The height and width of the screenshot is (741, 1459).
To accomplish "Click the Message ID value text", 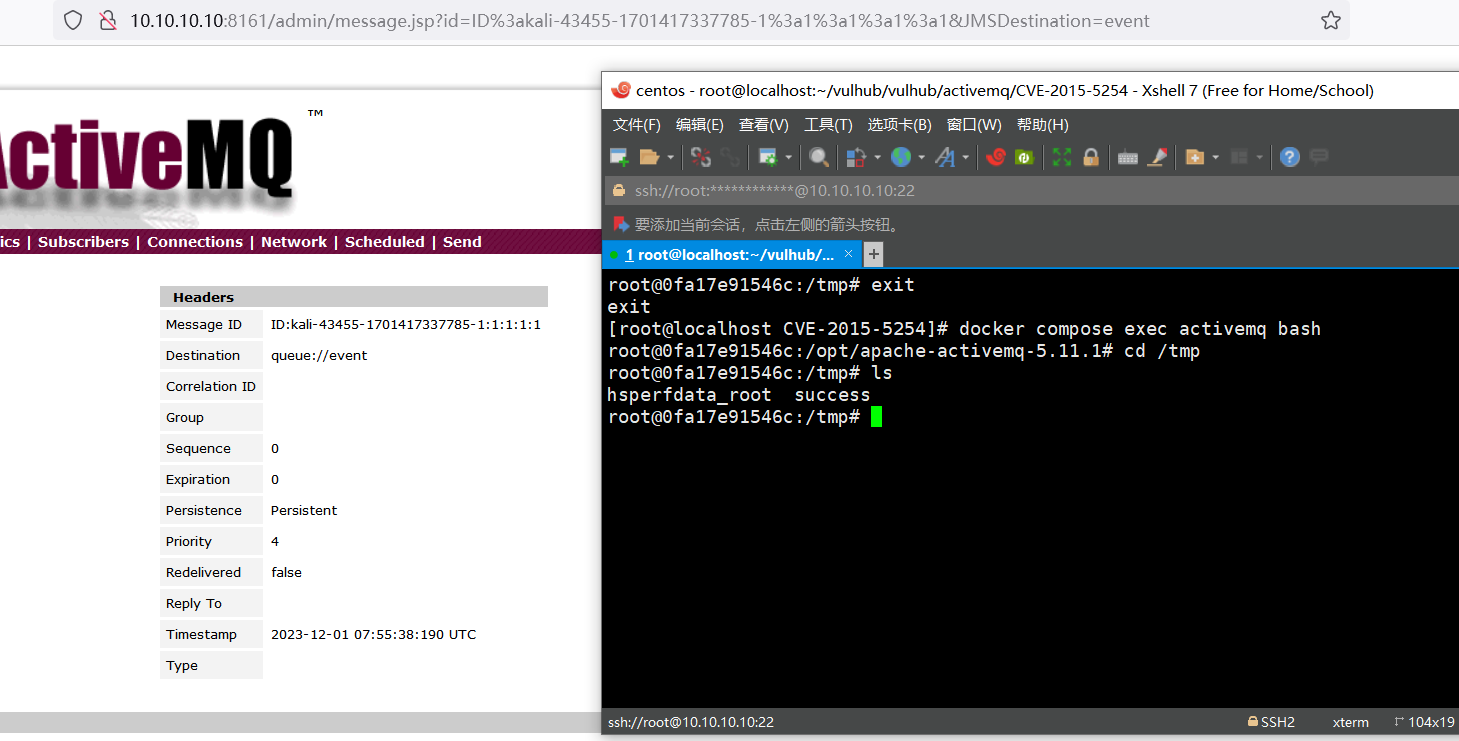I will [406, 324].
